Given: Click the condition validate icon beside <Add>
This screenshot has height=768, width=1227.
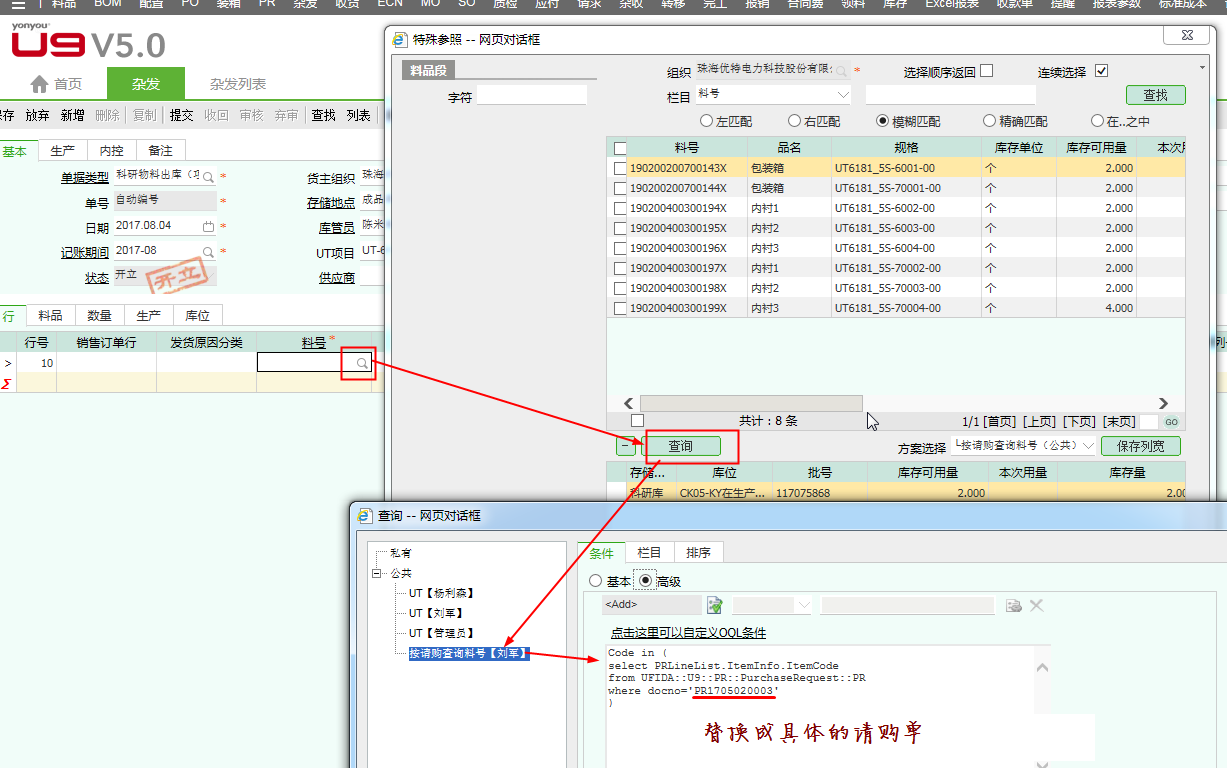Looking at the screenshot, I should pyautogui.click(x=715, y=605).
